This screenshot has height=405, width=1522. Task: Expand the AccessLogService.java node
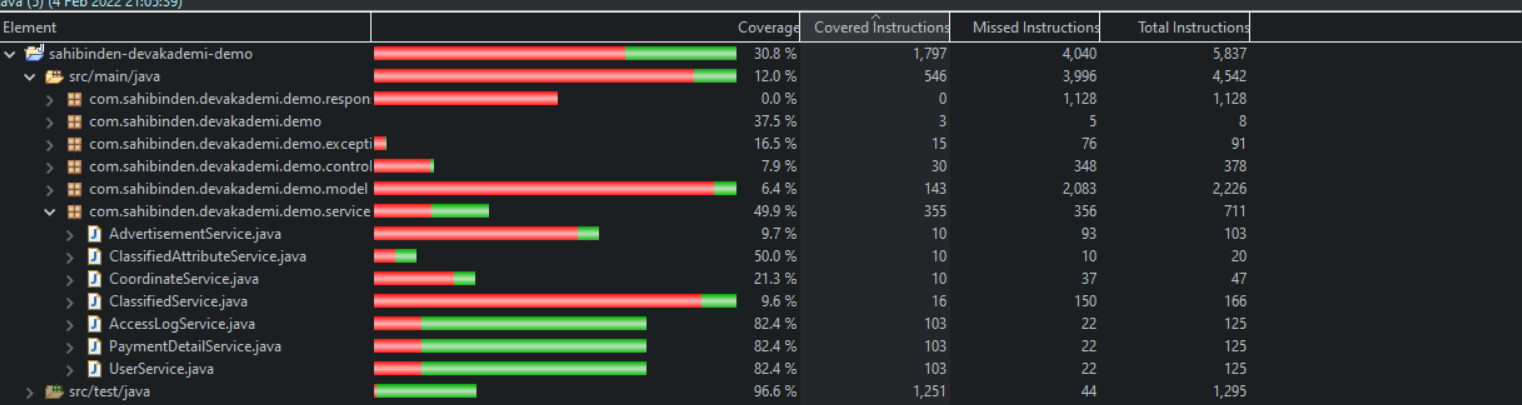[x=69, y=324]
